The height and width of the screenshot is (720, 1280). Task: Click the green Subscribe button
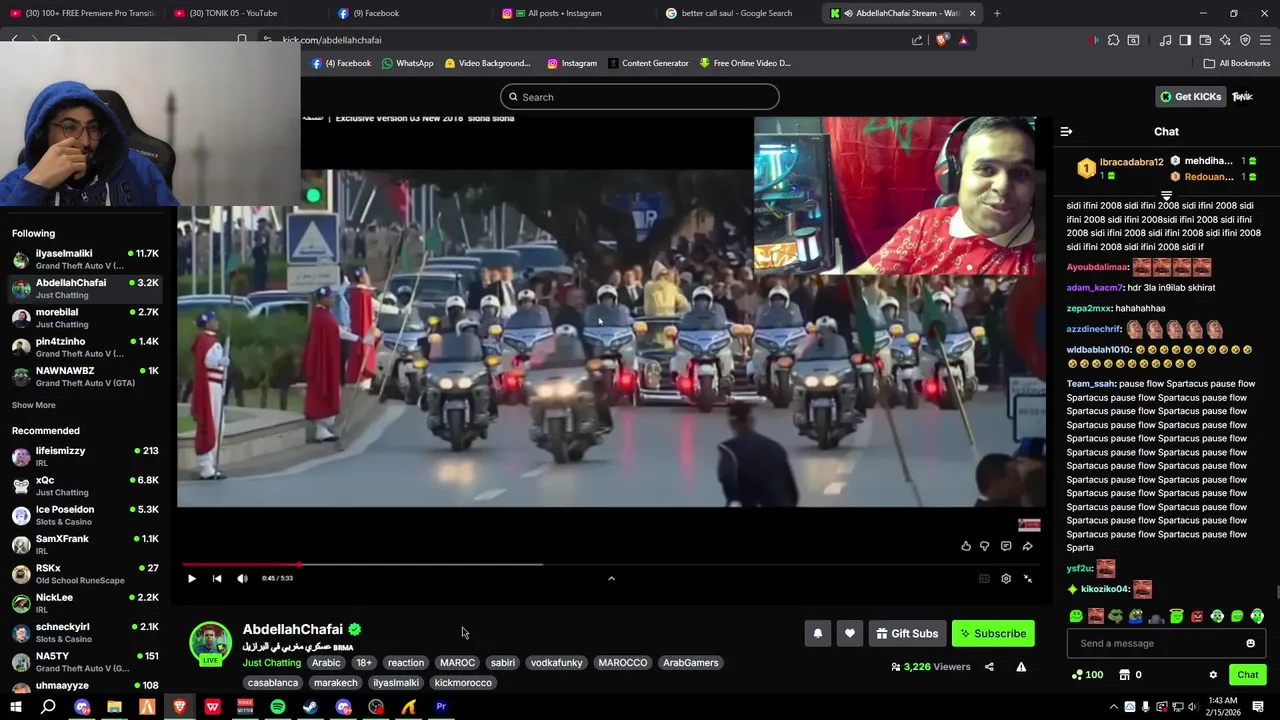tap(993, 633)
